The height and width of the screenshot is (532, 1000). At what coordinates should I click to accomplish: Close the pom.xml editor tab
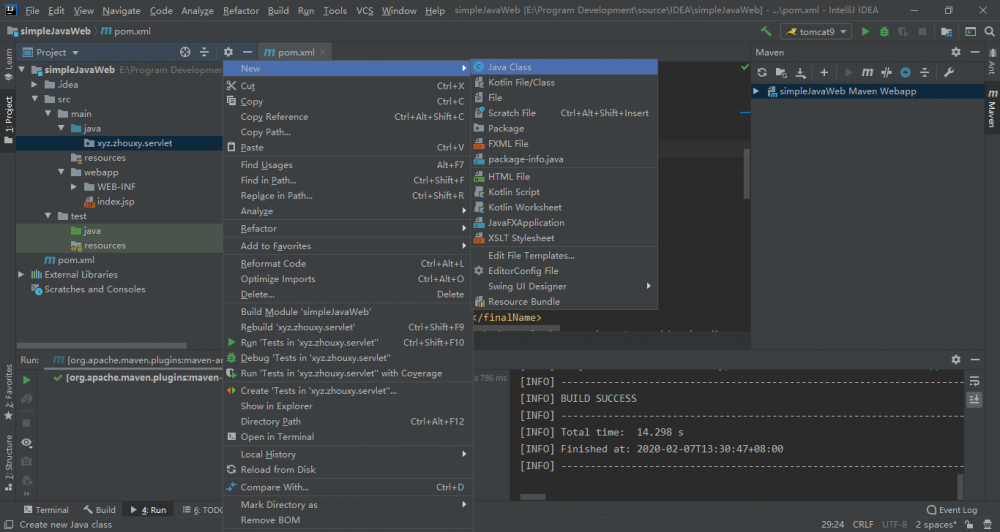(323, 52)
